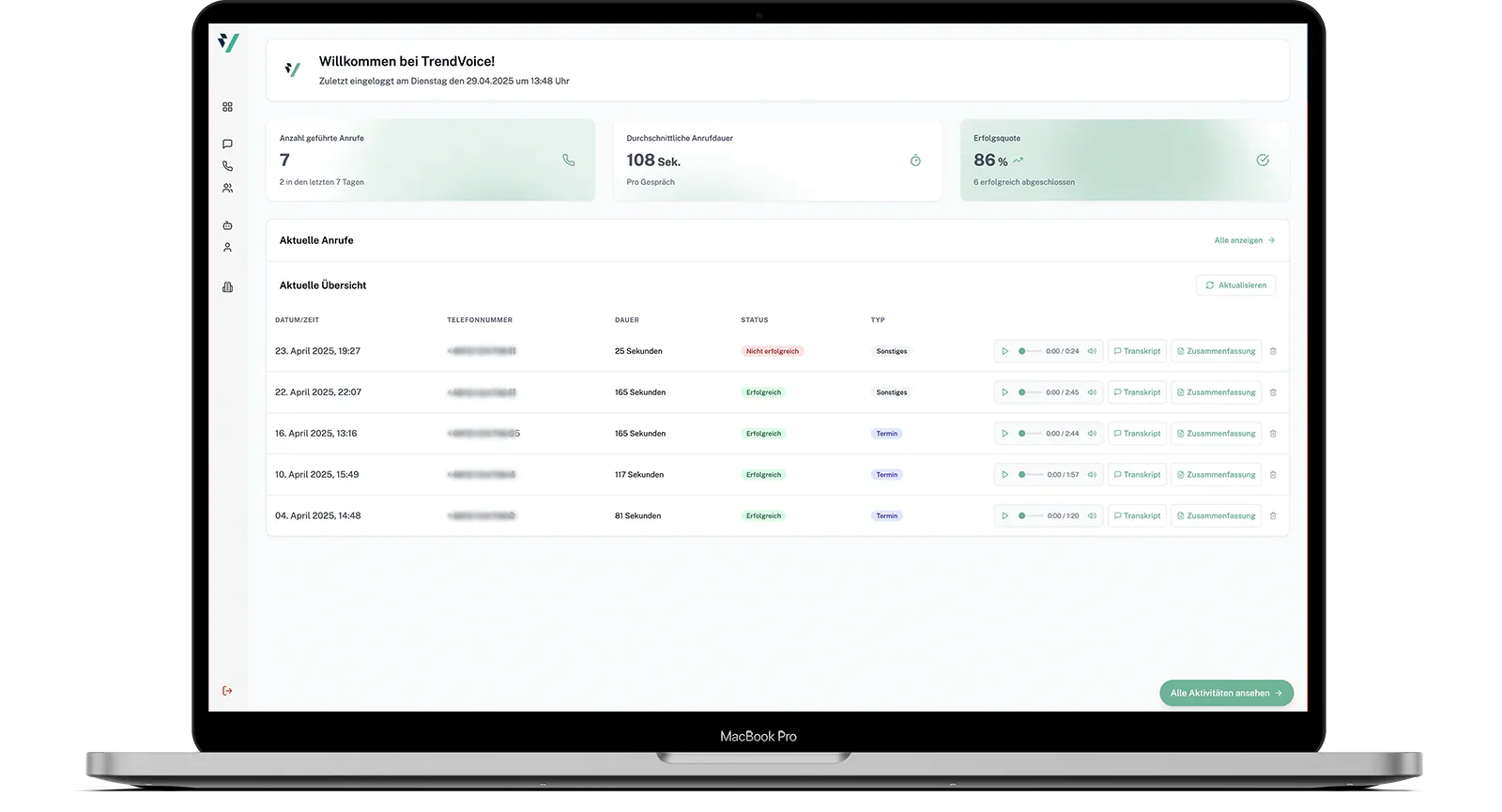Open the phone calls icon in sidebar
Viewport: 1502px width, 812px height.
pyautogui.click(x=227, y=166)
